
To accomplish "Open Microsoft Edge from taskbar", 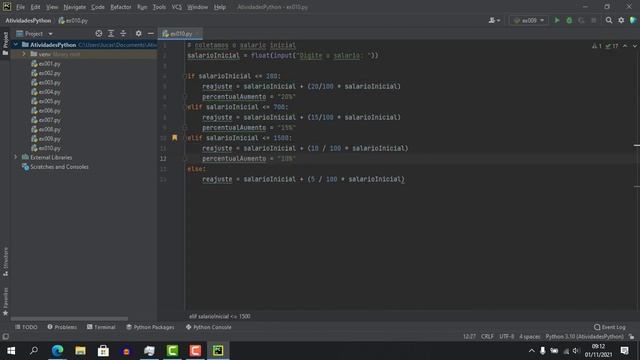I will 57,351.
